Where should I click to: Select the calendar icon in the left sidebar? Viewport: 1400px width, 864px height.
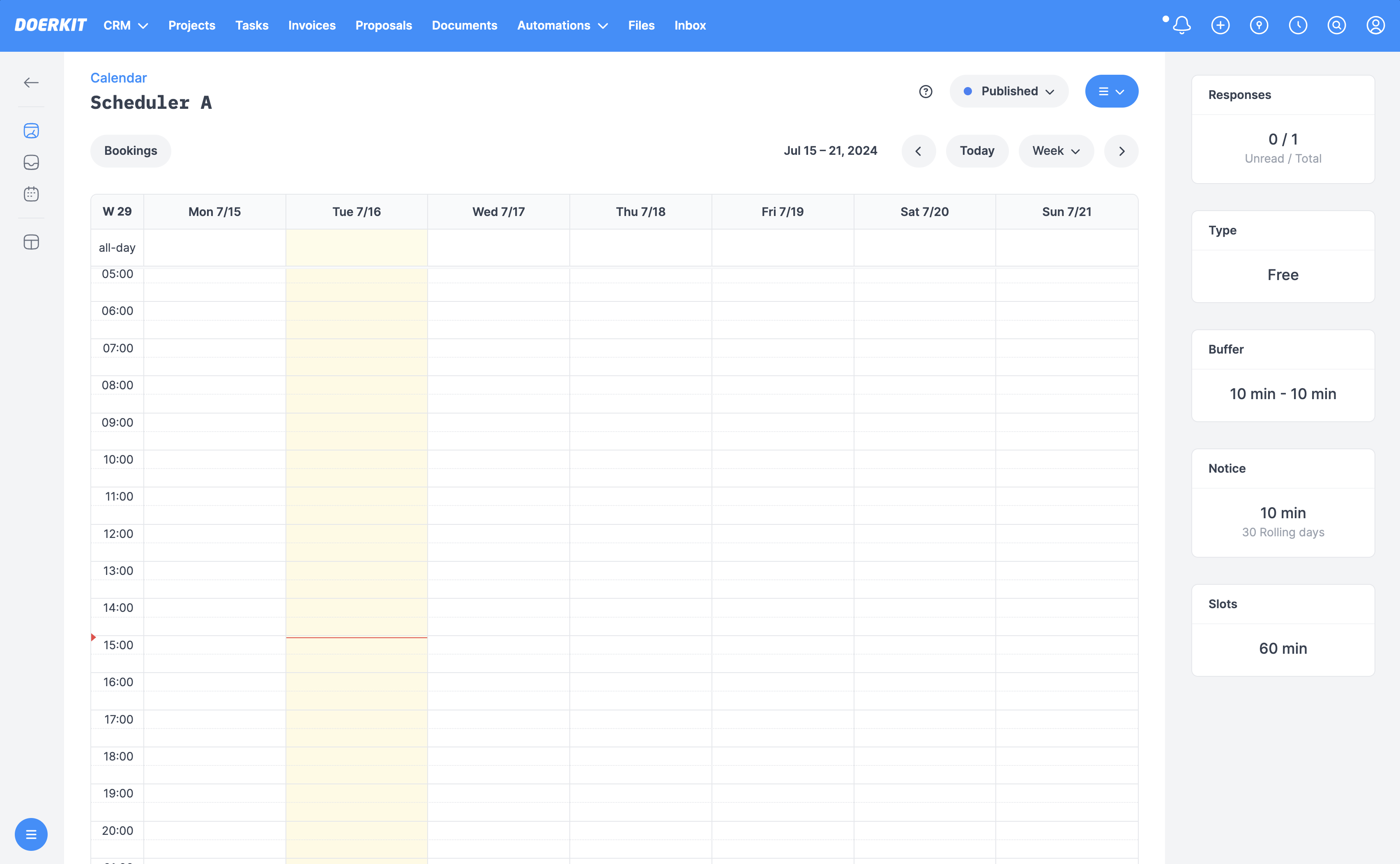[x=32, y=194]
